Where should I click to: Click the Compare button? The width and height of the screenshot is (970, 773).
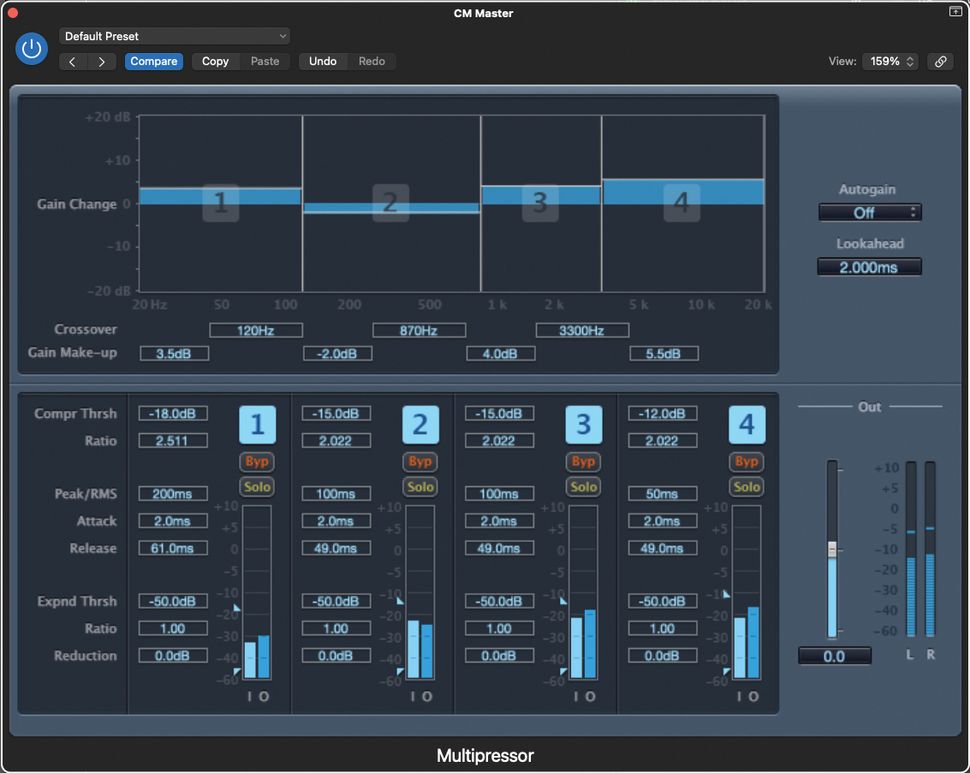(153, 61)
